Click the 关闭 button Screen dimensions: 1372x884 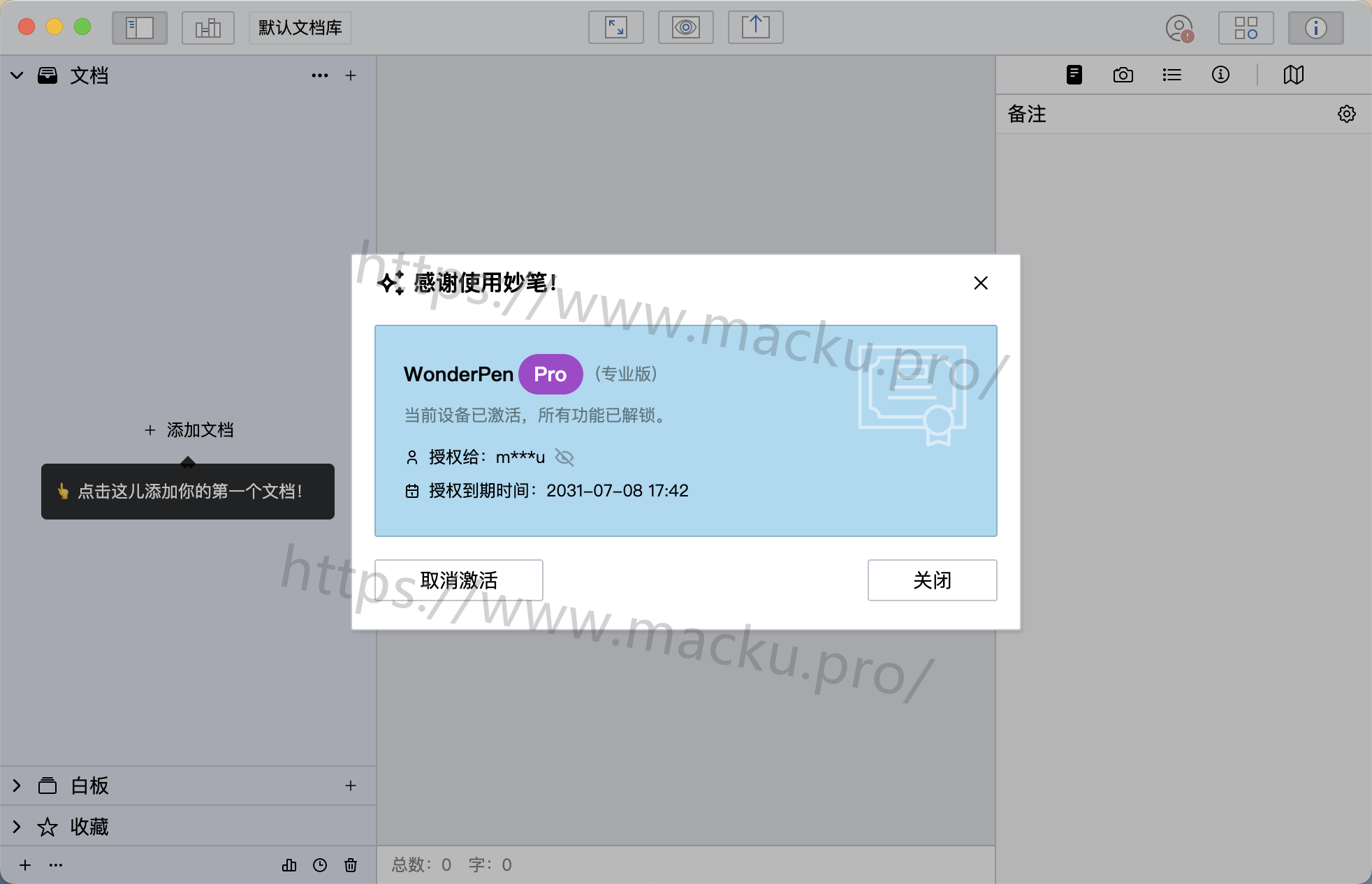click(x=933, y=580)
